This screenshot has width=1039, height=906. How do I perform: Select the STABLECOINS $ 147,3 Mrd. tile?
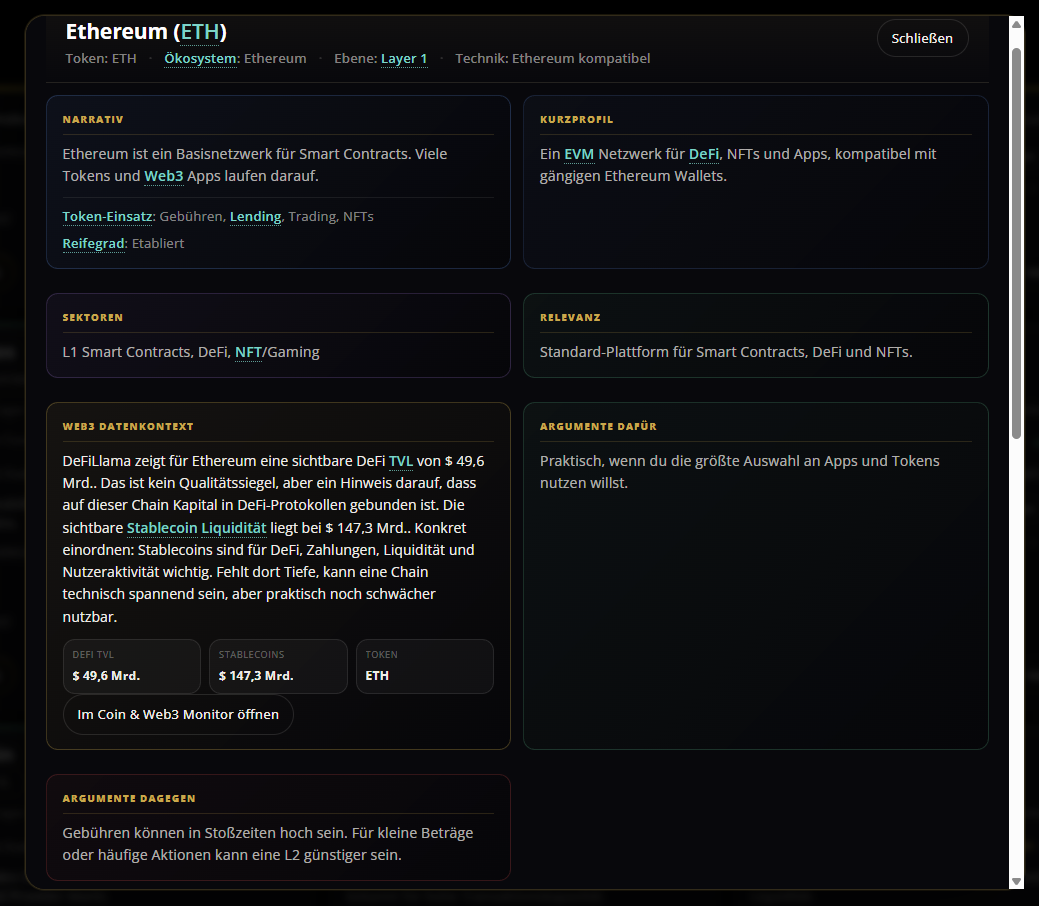click(278, 666)
